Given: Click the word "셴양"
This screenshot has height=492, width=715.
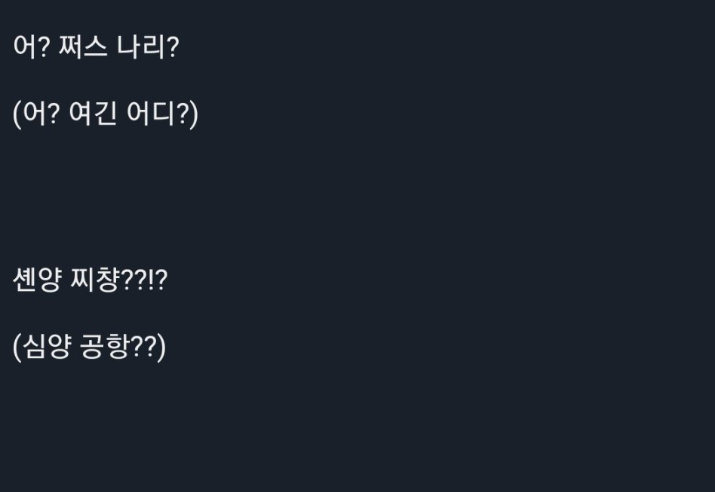Looking at the screenshot, I should coord(37,280).
